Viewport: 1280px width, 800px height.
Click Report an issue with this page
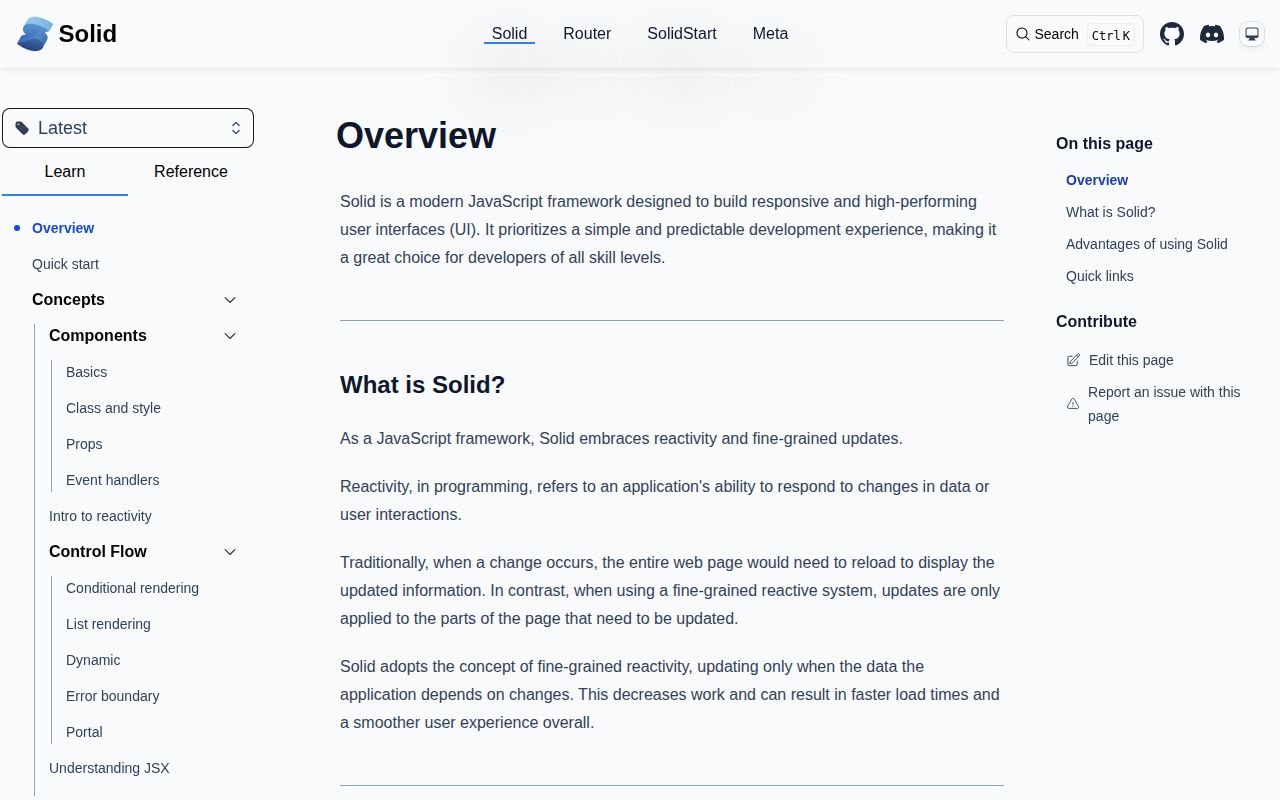coord(1164,404)
